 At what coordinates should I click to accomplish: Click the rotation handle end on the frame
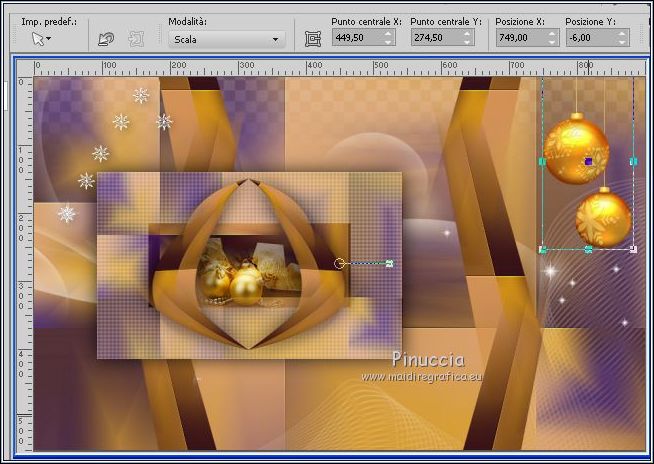(x=389, y=263)
